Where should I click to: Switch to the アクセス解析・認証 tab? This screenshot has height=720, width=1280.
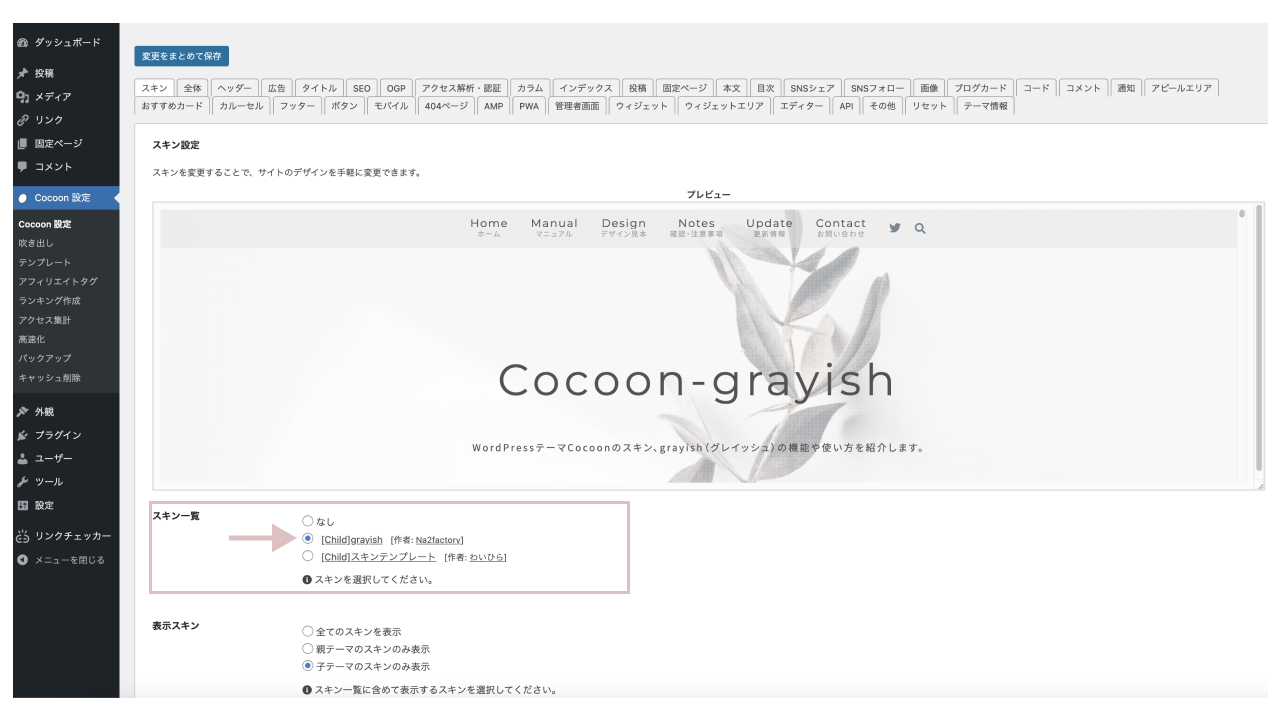[x=462, y=88]
